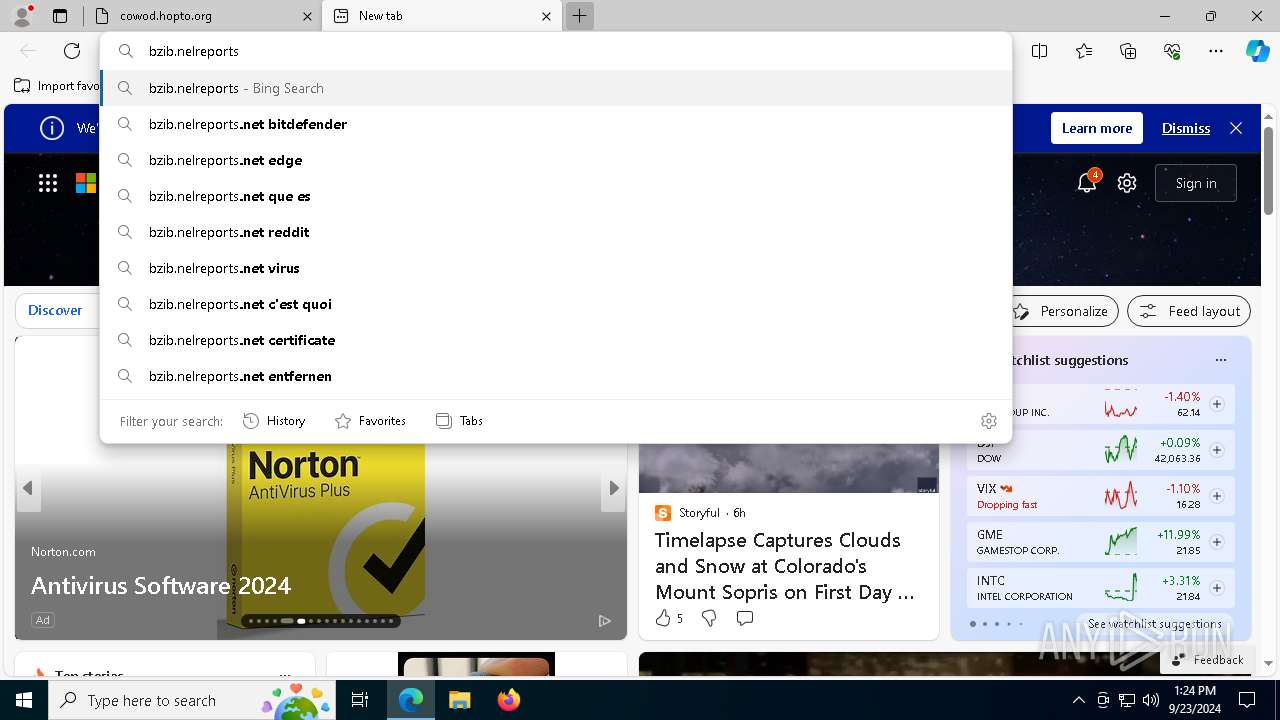Add GME GameStop to watchlist
This screenshot has height=720, width=1280.
(1217, 542)
